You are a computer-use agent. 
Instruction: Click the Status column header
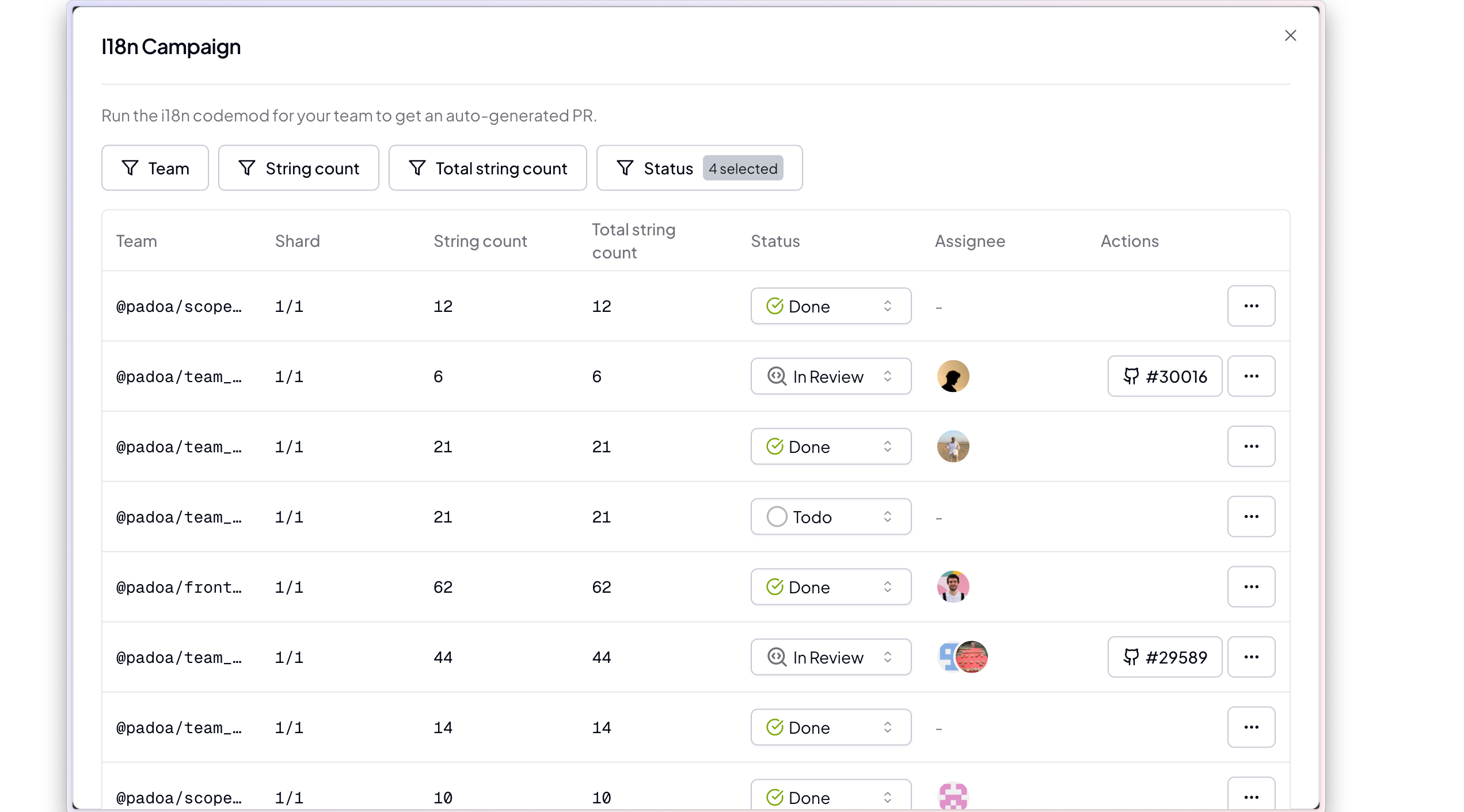(x=775, y=241)
